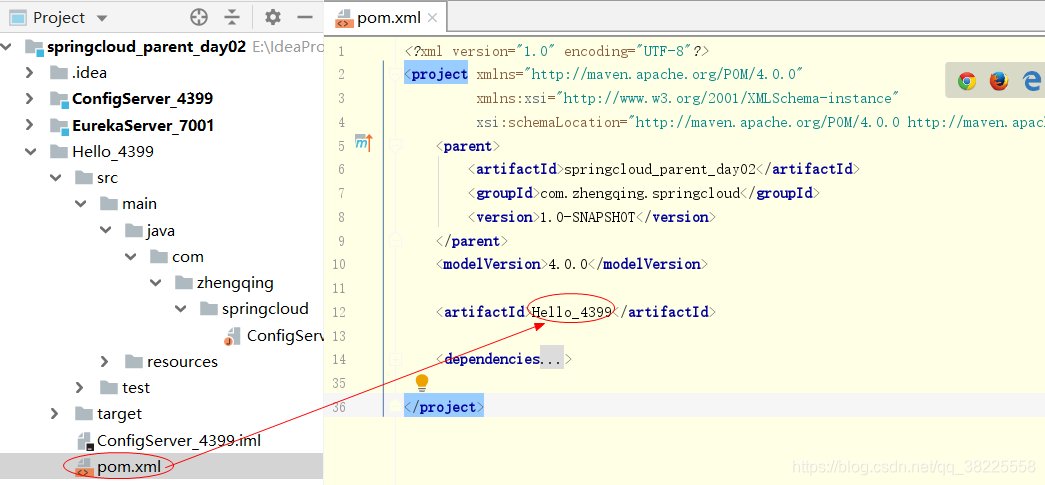Select pom.xml in the project tree
The width and height of the screenshot is (1045, 485).
[x=129, y=467]
